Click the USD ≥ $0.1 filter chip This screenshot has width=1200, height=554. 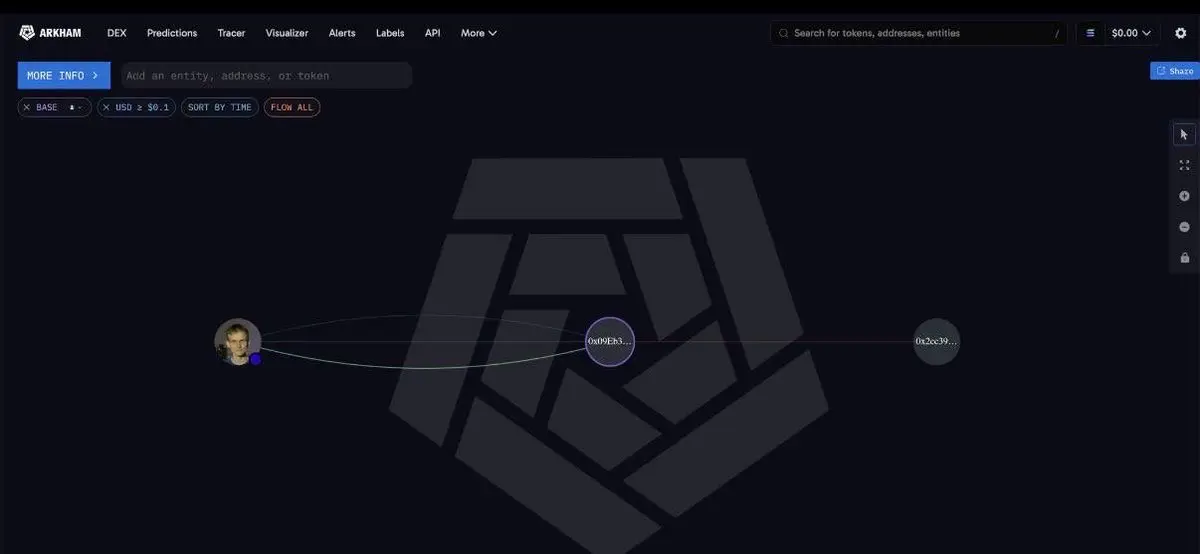coord(136,107)
